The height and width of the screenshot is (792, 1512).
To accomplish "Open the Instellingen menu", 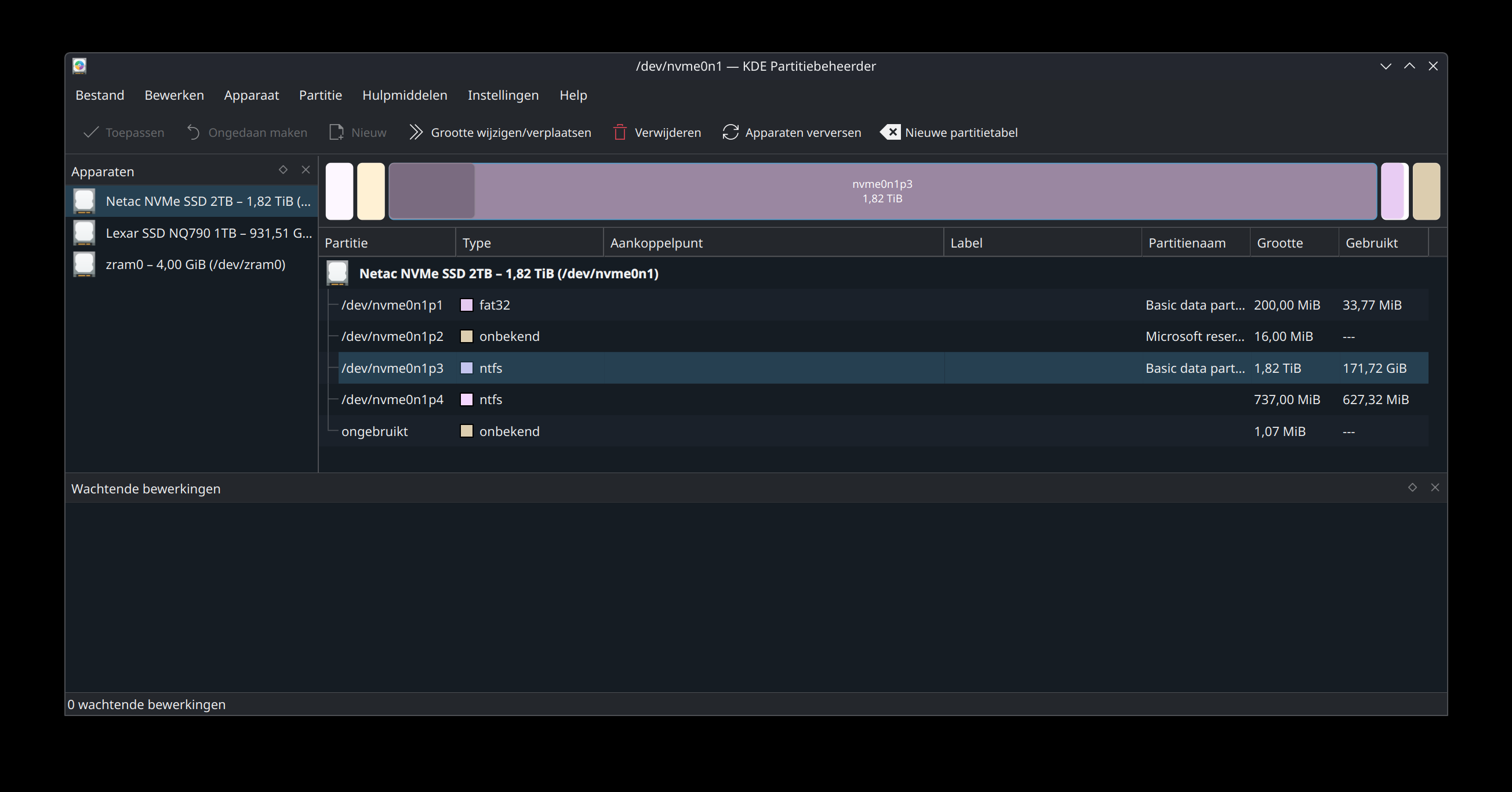I will click(x=503, y=95).
